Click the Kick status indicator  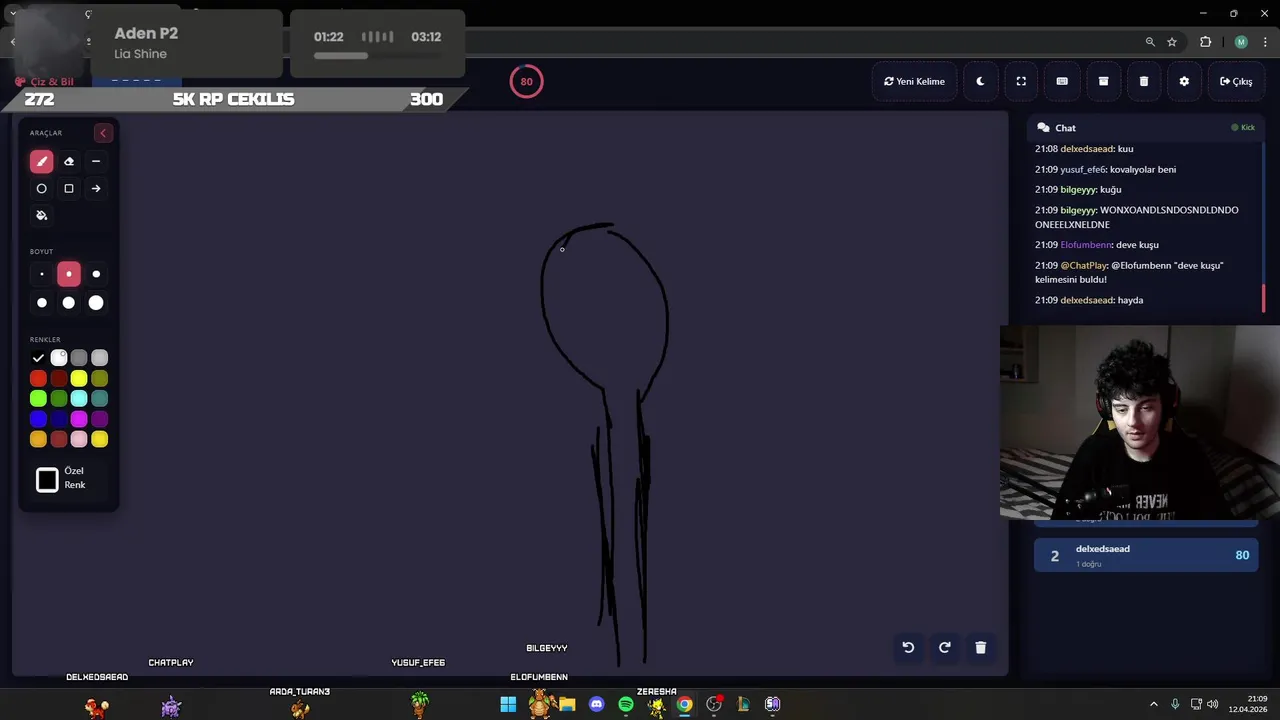coord(1243,128)
